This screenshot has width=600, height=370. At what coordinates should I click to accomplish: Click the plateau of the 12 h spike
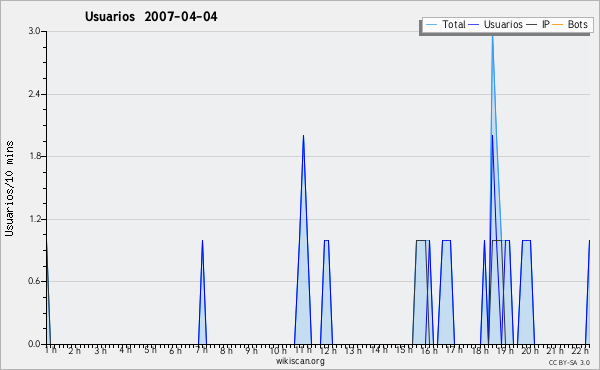point(326,241)
